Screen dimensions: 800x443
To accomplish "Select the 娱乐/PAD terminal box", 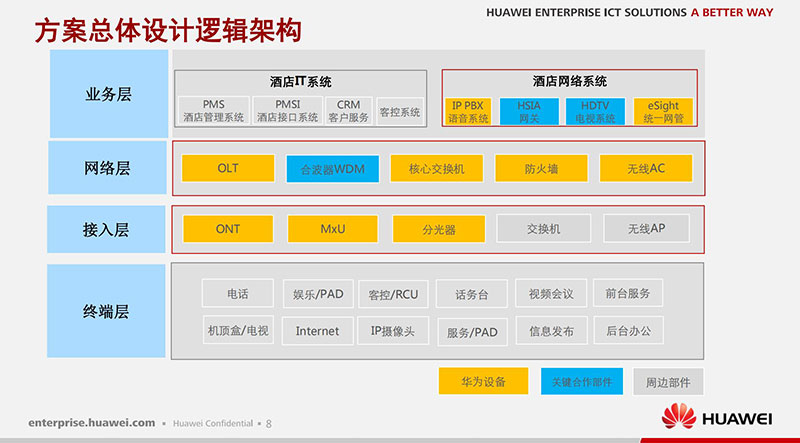I will point(318,294).
